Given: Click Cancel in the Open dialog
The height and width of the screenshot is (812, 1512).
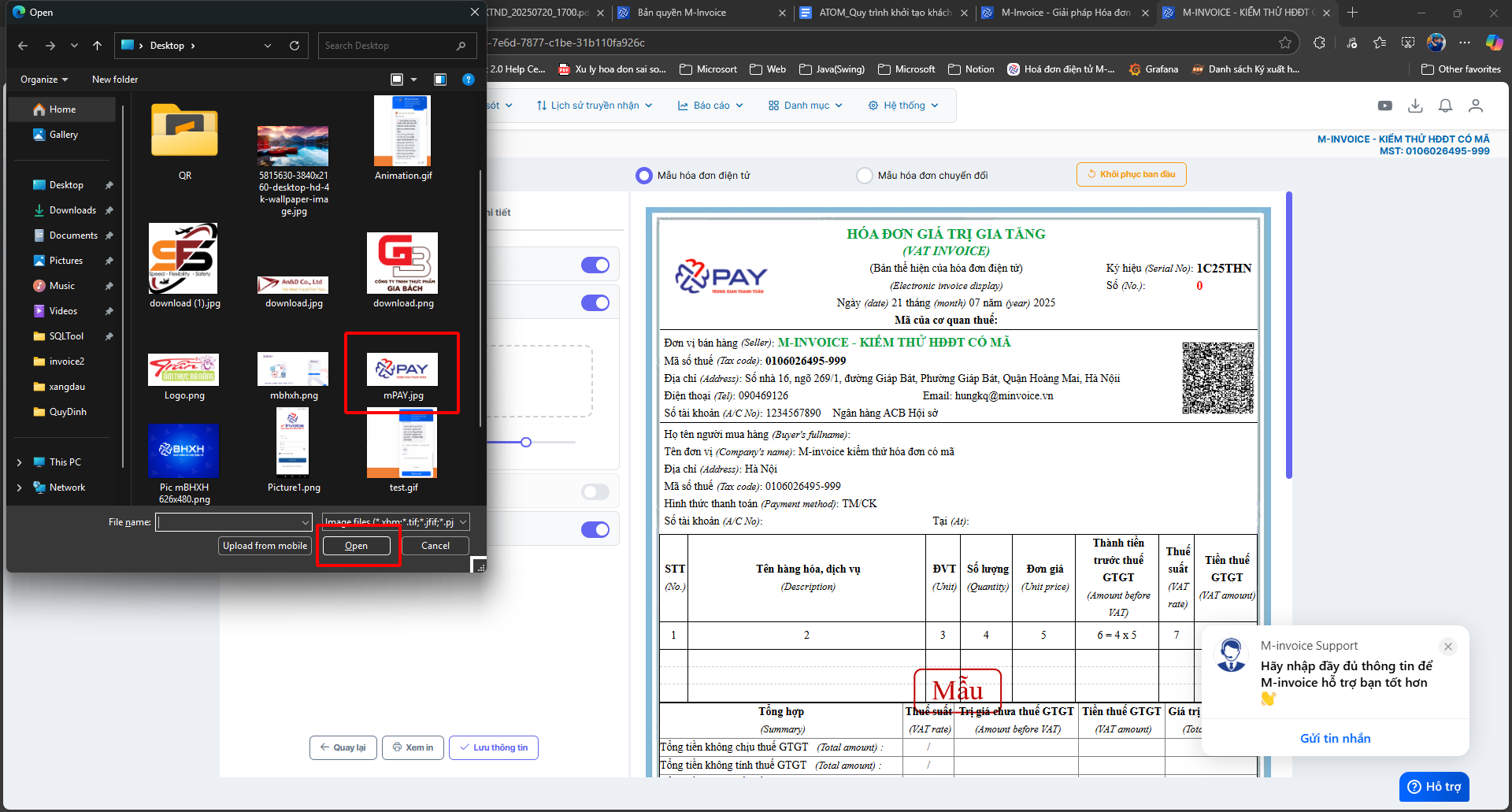Looking at the screenshot, I should point(435,546).
